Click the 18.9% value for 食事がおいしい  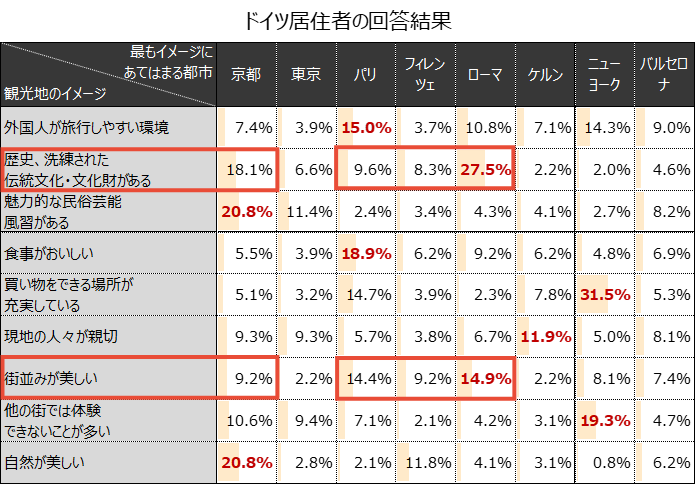[366, 254]
